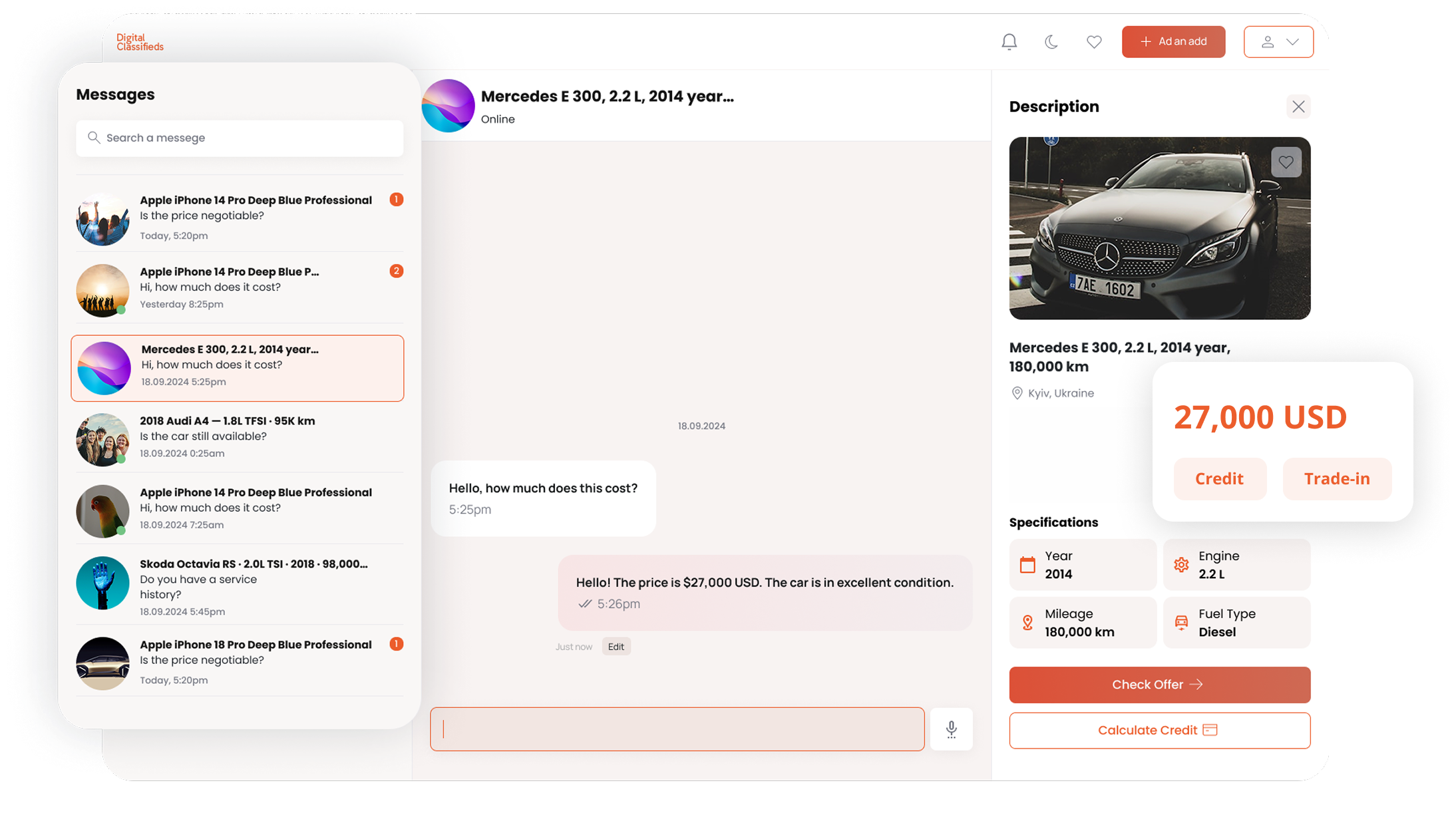
Task: Click the message typing field
Action: (677, 729)
